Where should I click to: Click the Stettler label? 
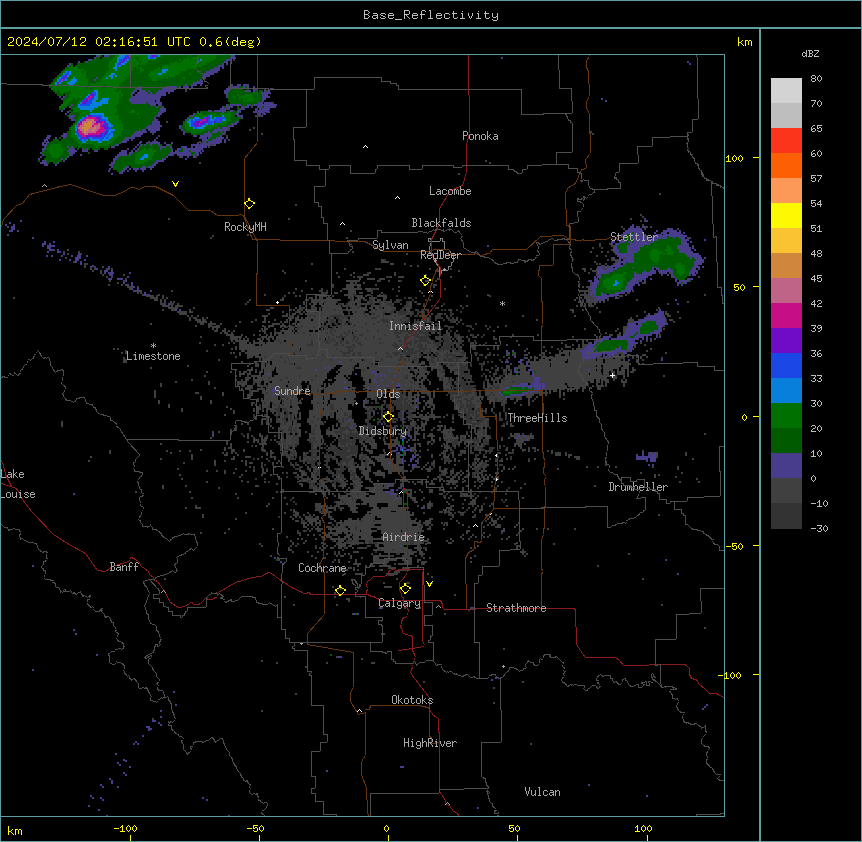(634, 237)
